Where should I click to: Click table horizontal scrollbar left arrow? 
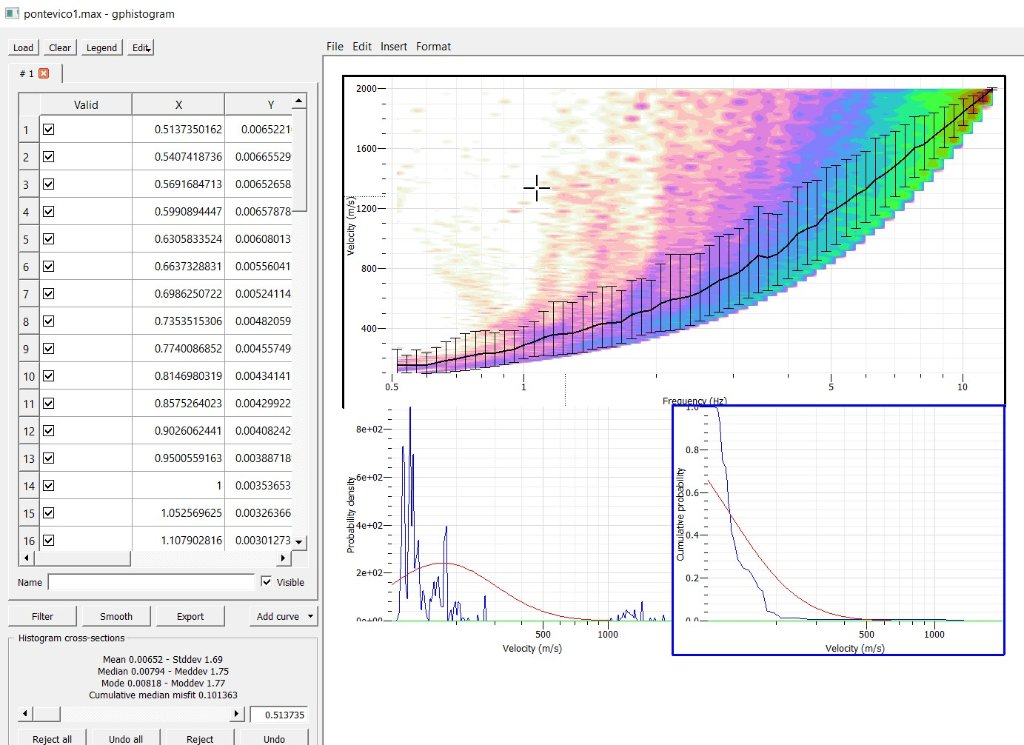click(26, 558)
